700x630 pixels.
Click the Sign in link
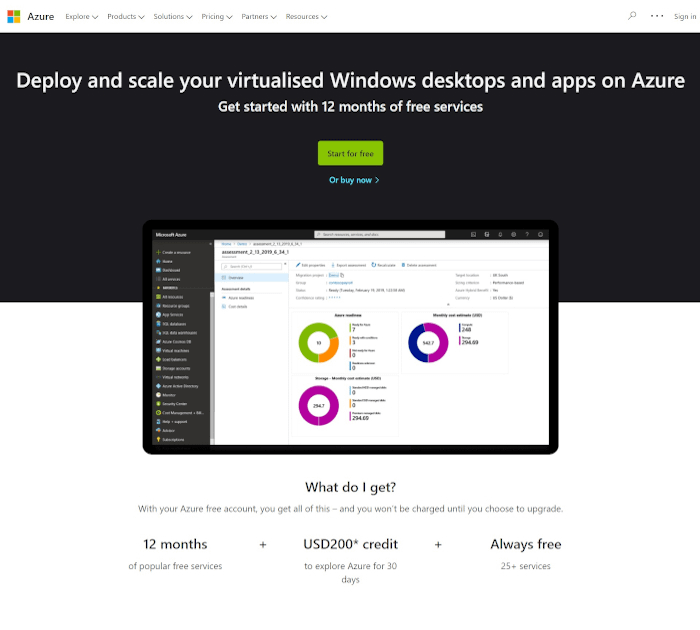click(x=686, y=16)
